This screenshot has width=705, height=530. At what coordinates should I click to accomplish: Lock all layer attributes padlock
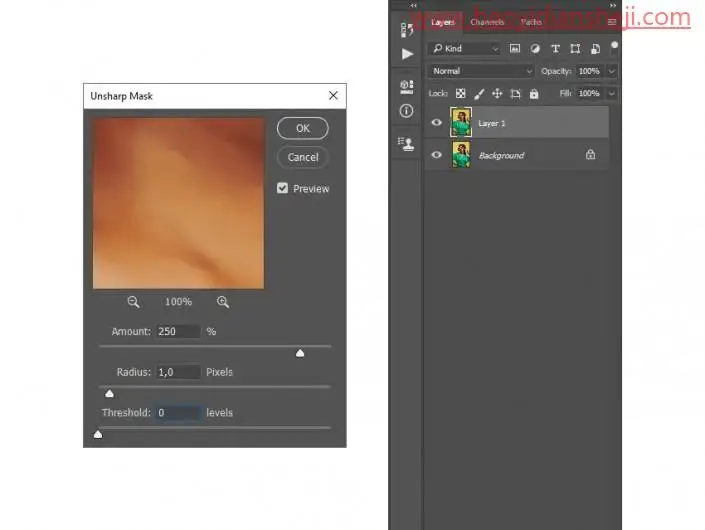coord(534,94)
